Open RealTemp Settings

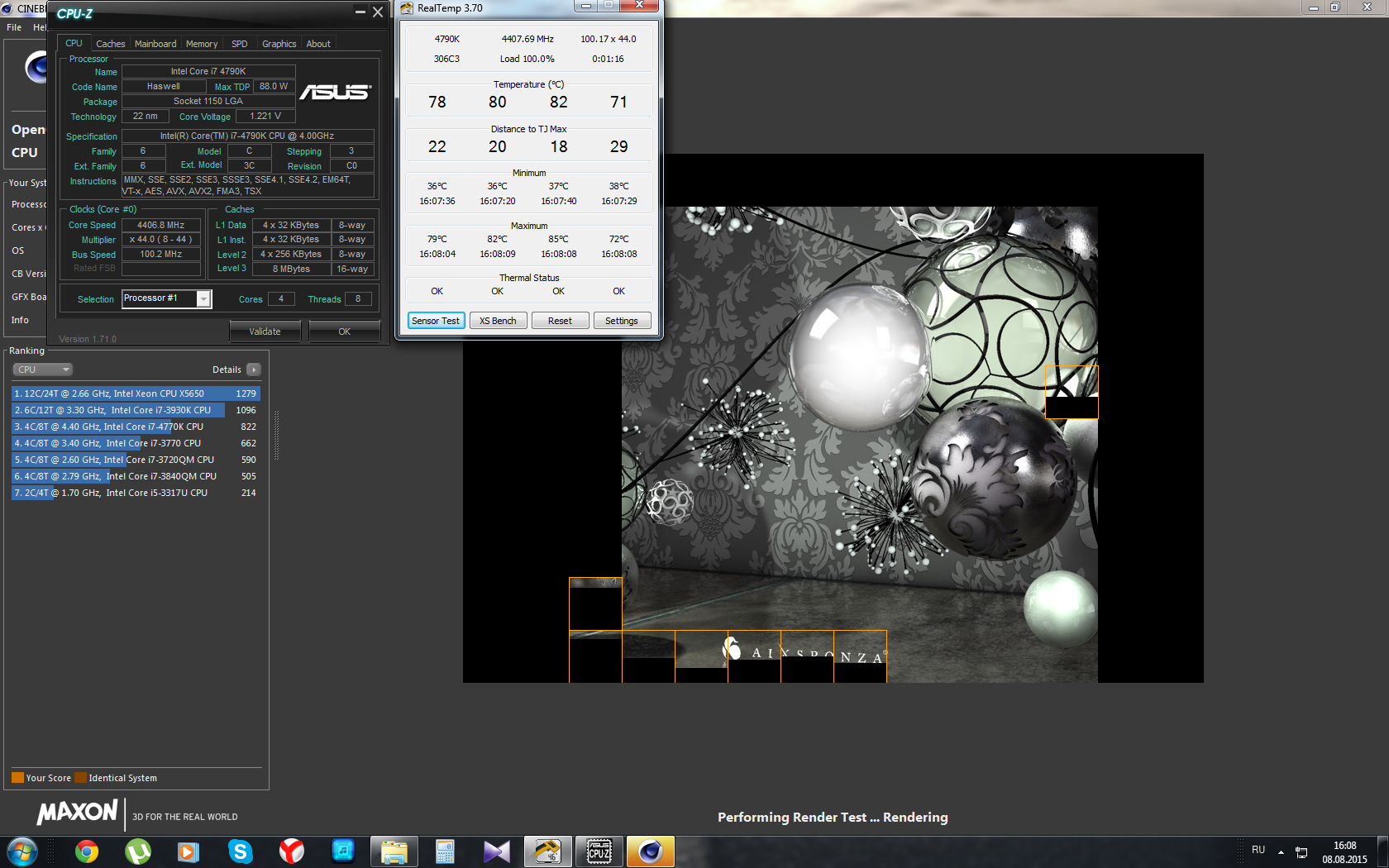click(x=622, y=321)
